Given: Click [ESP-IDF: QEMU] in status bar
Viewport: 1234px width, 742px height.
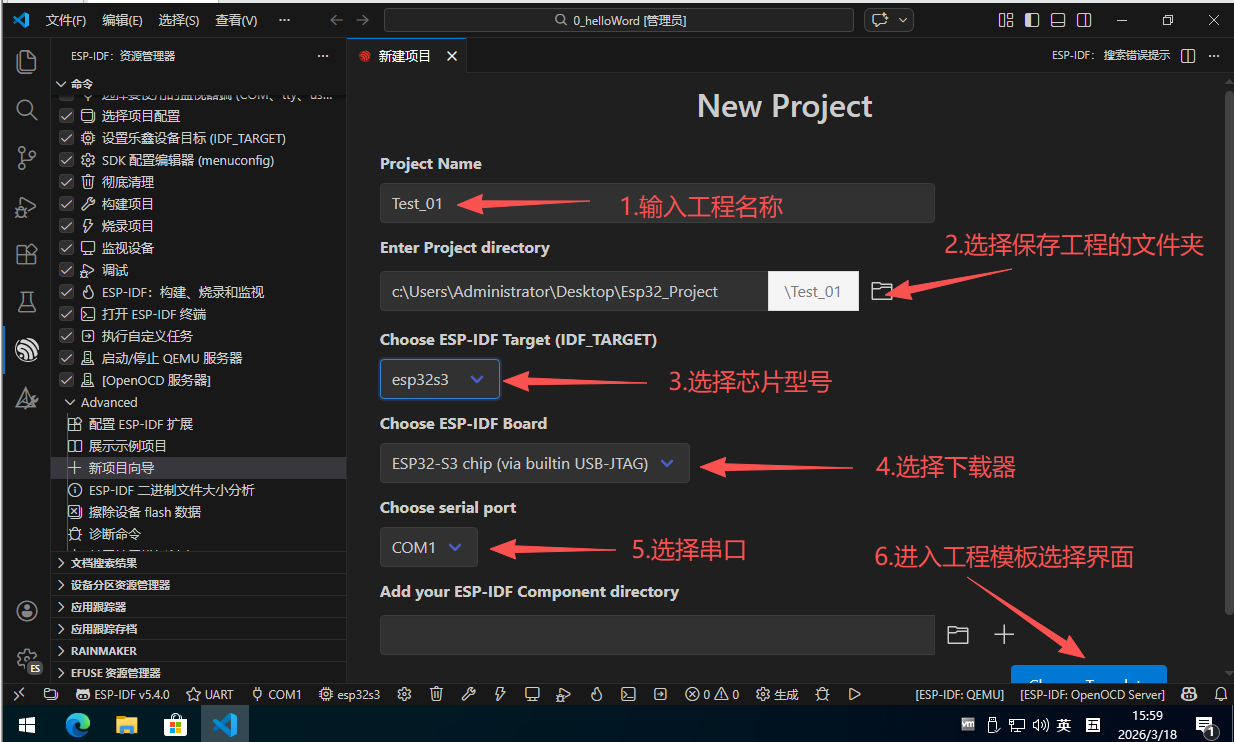Looking at the screenshot, I should pyautogui.click(x=959, y=694).
